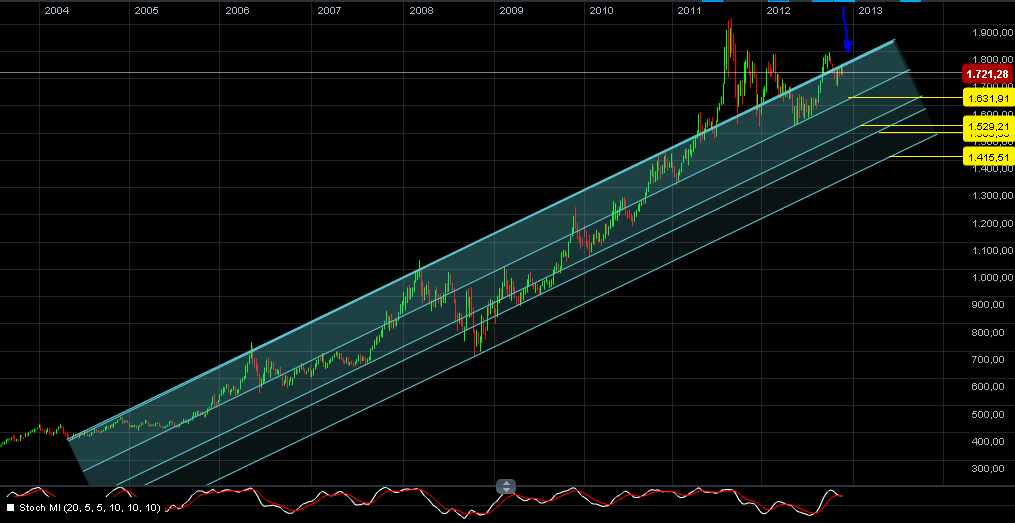This screenshot has height=523, width=1015.
Task: Click the 2006 year label on time axis
Action: pyautogui.click(x=237, y=10)
